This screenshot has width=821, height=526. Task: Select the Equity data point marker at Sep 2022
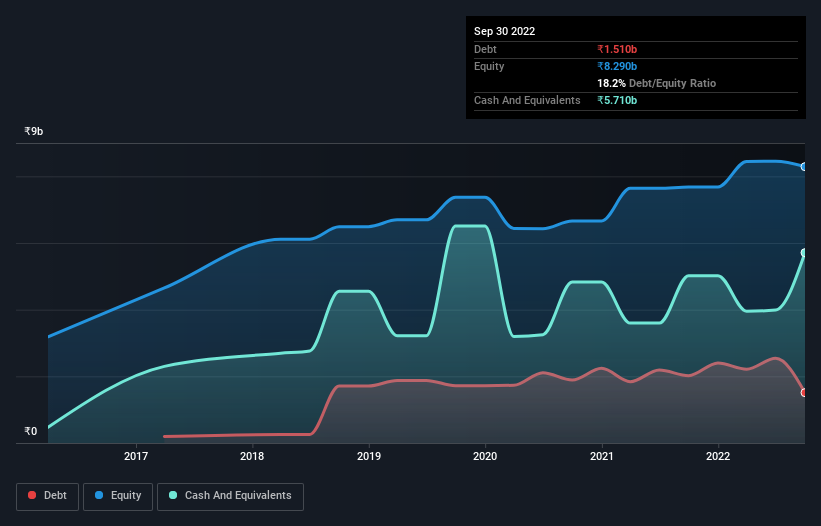point(804,167)
